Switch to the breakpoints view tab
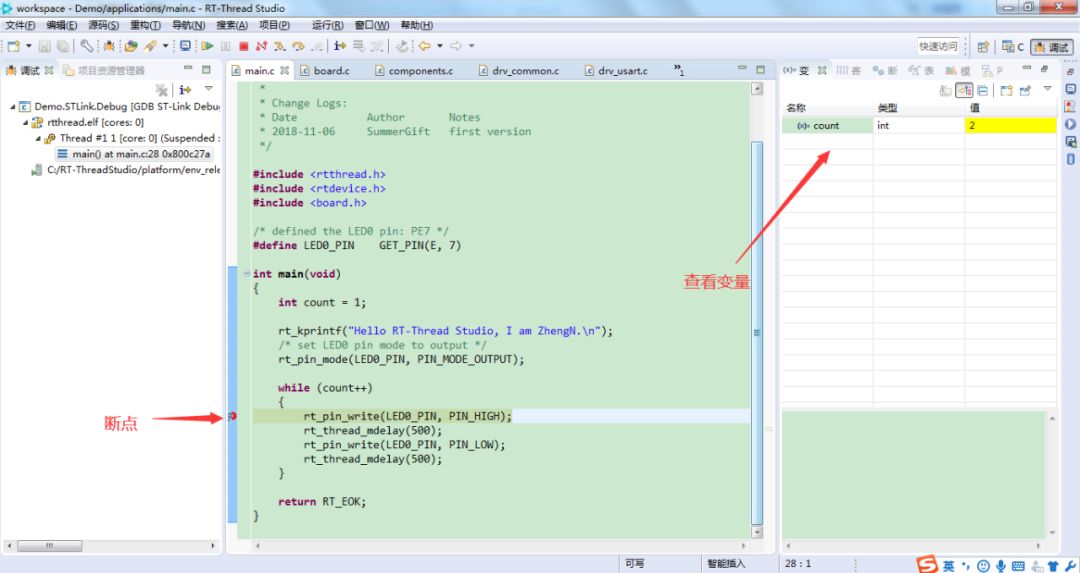The width and height of the screenshot is (1080, 573). [885, 70]
